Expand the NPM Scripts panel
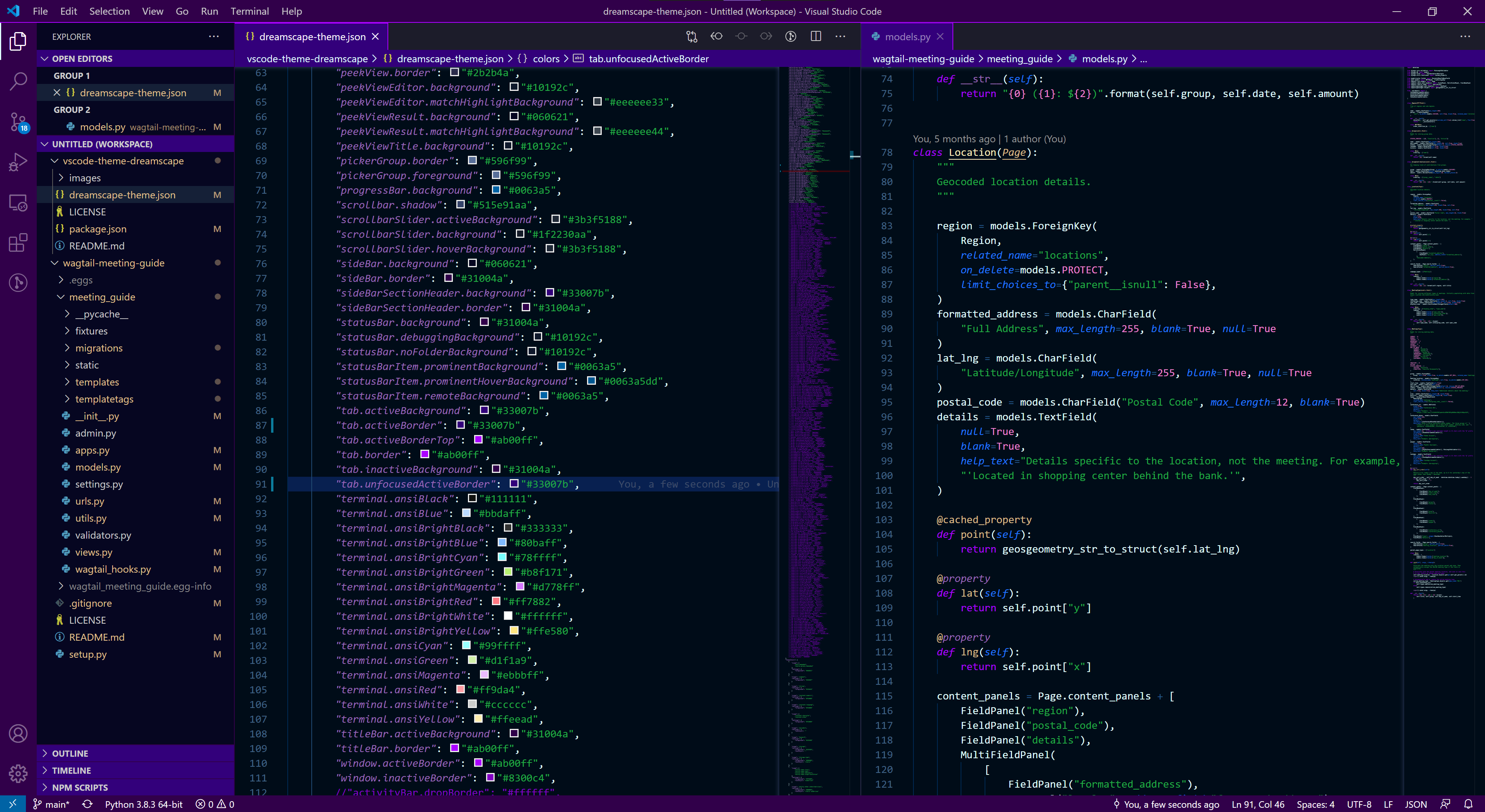The image size is (1485, 812). [80, 787]
